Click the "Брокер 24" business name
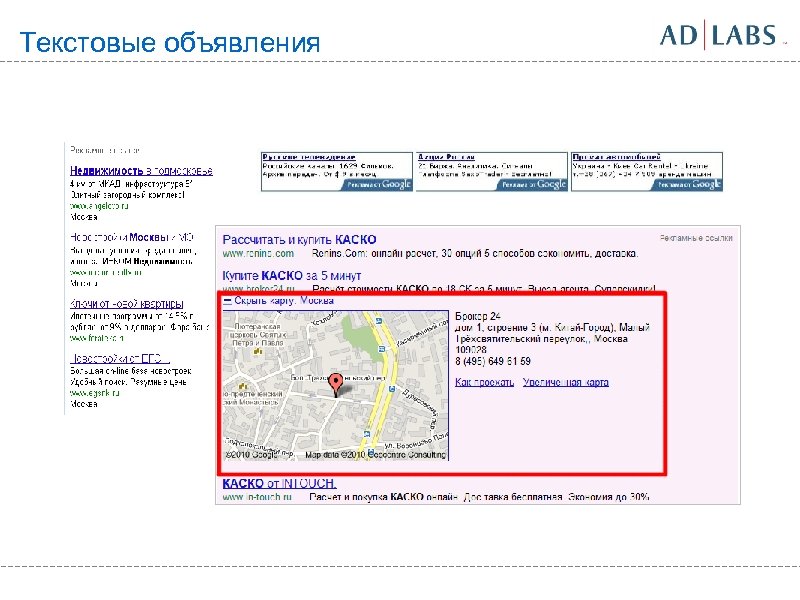The width and height of the screenshot is (800, 600). [478, 316]
